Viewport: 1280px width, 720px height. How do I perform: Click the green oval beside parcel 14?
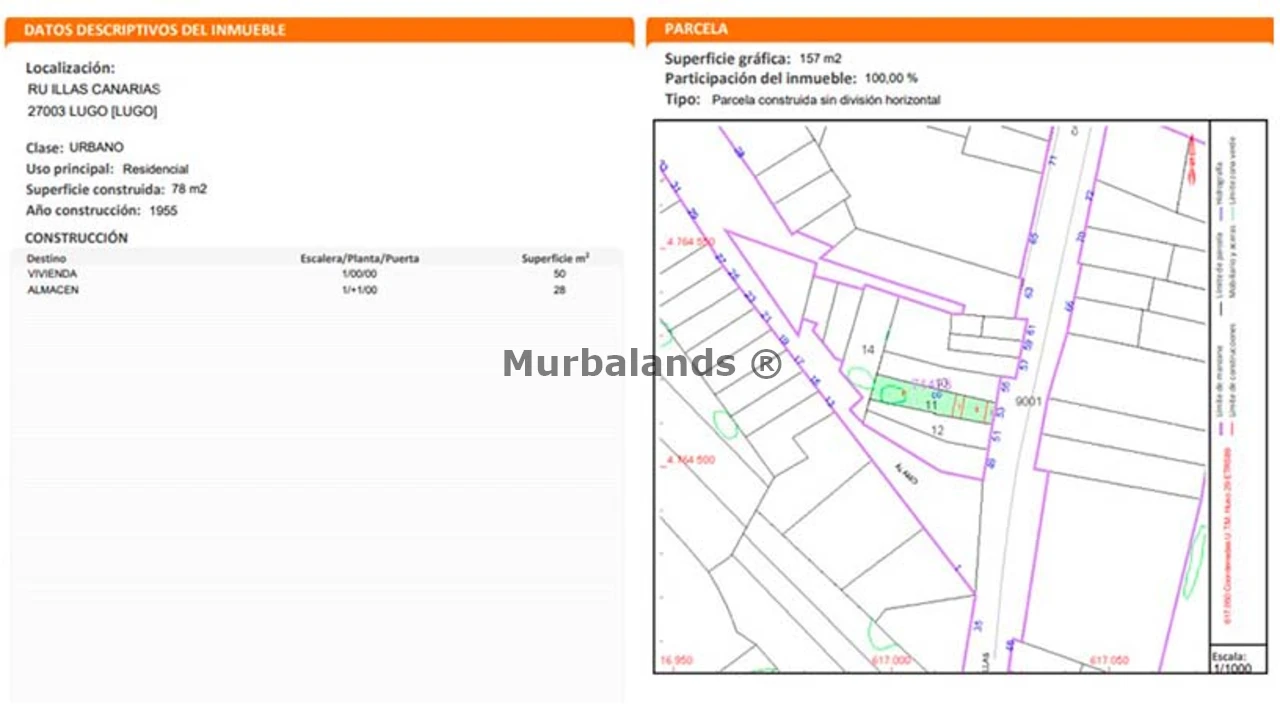[860, 378]
